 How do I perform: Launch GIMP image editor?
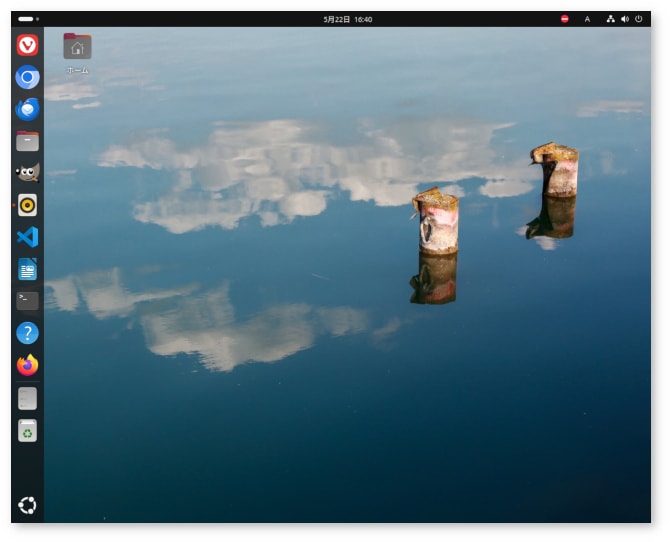coord(27,173)
